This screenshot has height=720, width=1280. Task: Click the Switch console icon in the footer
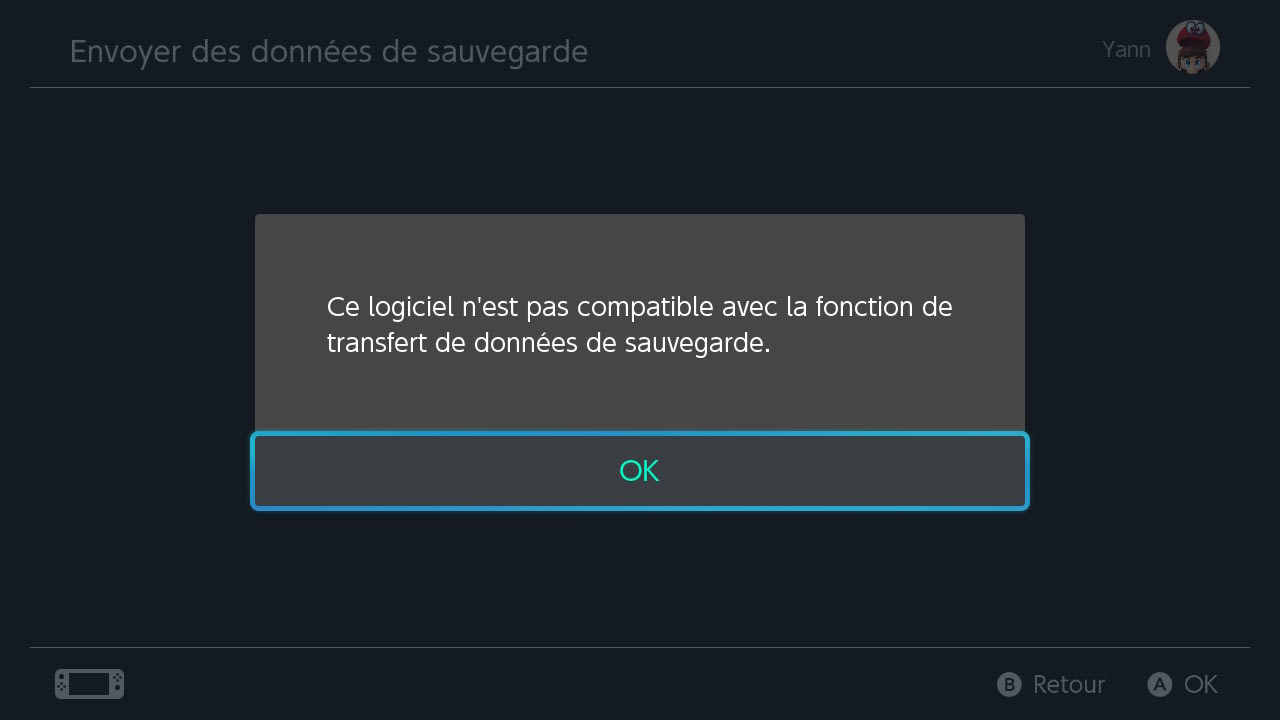pyautogui.click(x=89, y=684)
